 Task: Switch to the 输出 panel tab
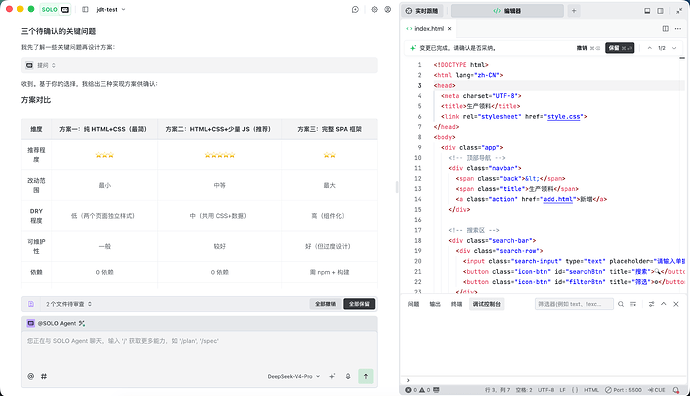pyautogui.click(x=435, y=304)
